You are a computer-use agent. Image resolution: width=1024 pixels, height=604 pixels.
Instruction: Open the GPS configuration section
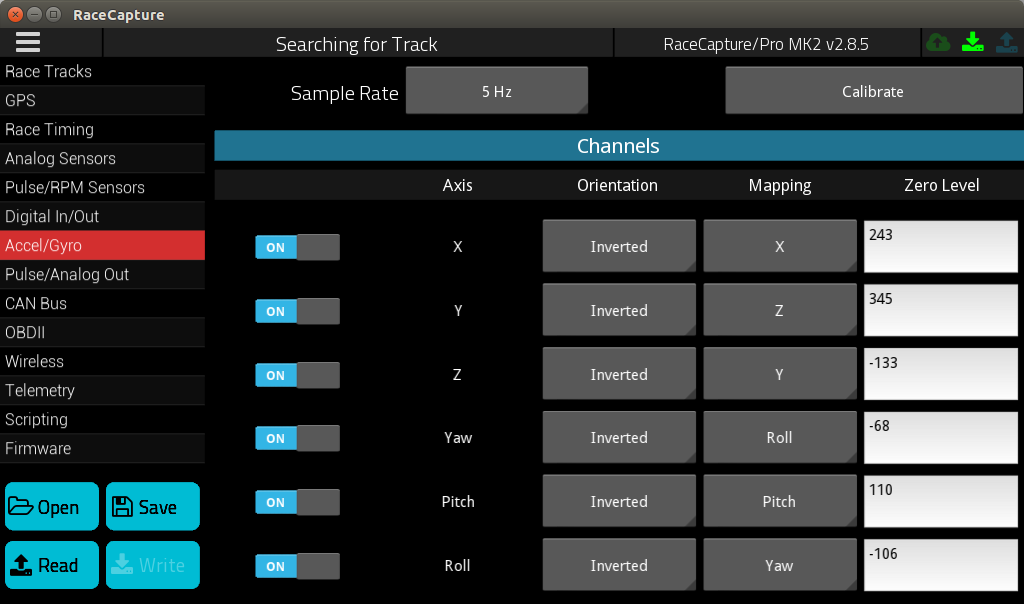click(103, 101)
